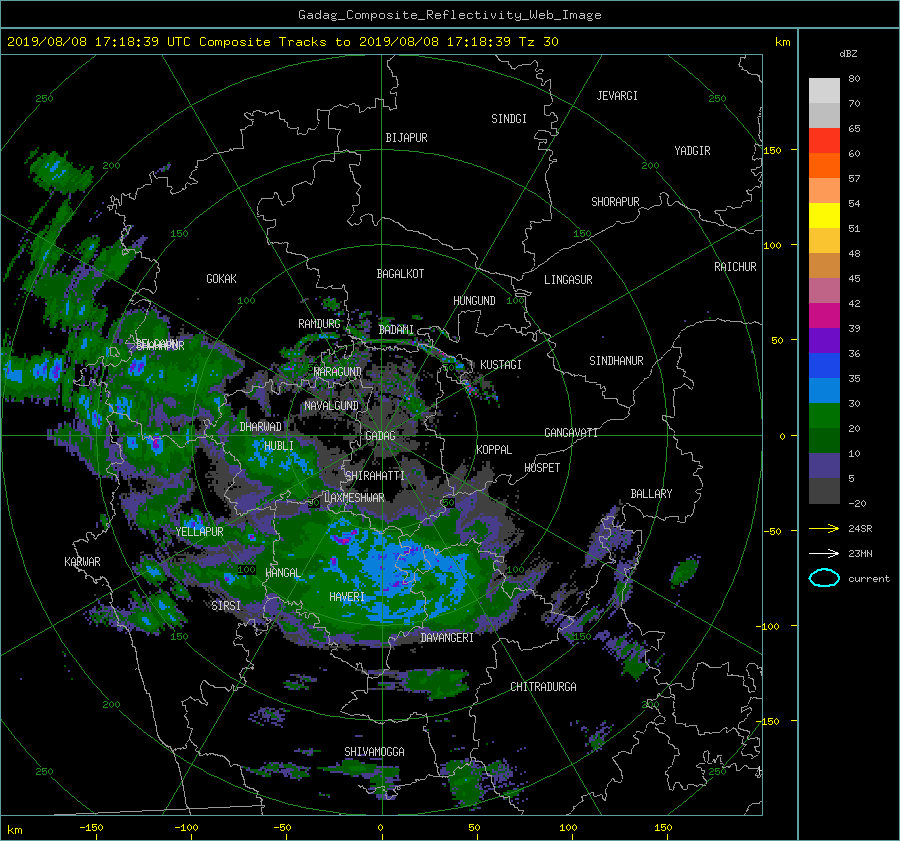Click the HOSPET city label
This screenshot has width=900, height=841.
[x=542, y=468]
